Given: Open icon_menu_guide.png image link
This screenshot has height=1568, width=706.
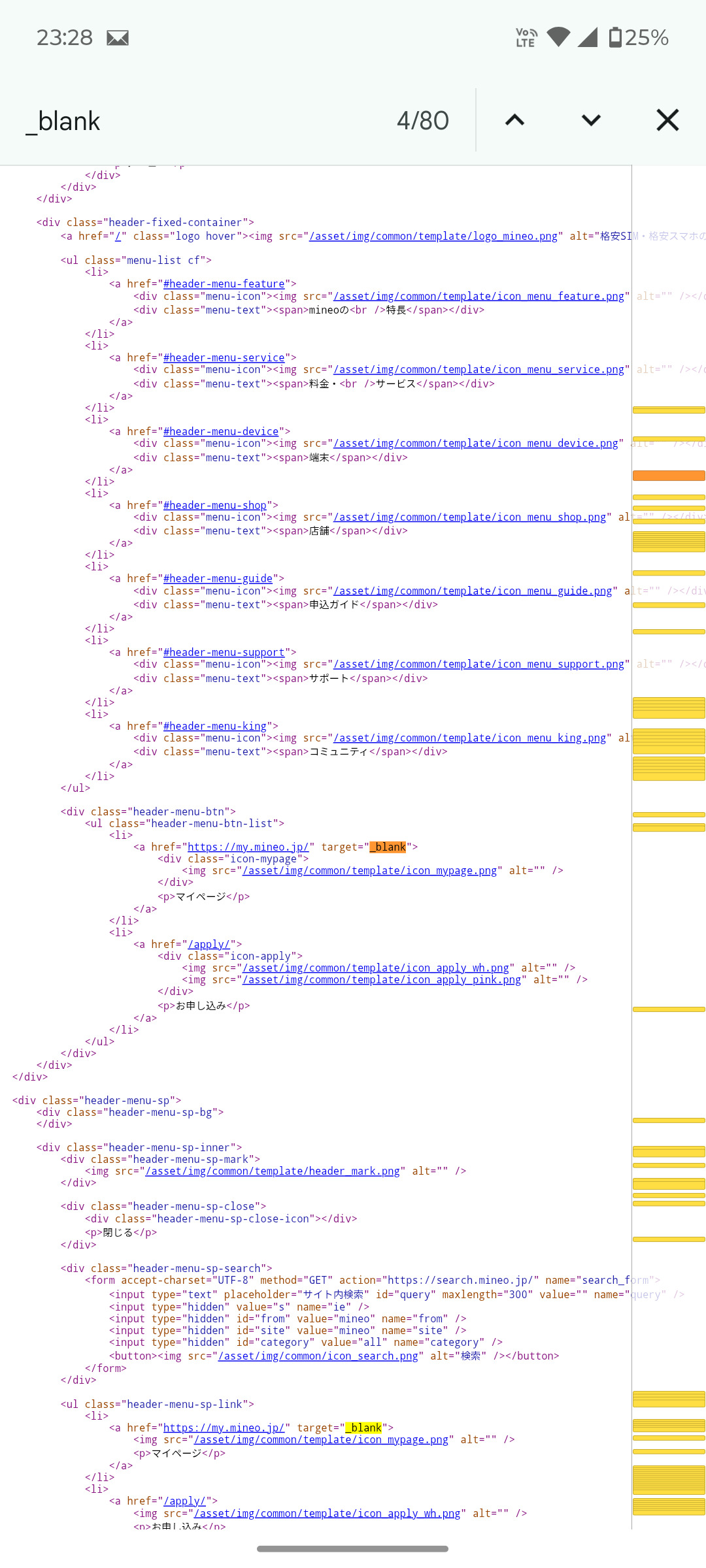Looking at the screenshot, I should point(473,591).
